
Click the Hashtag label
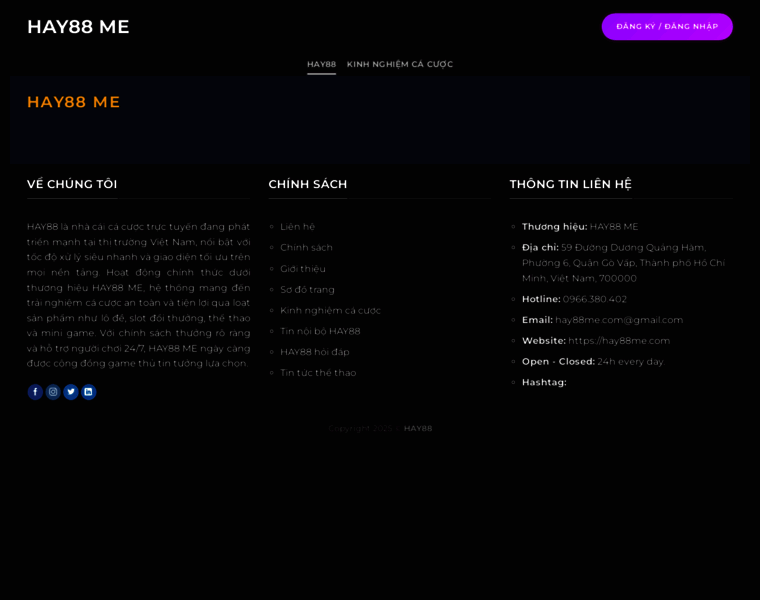[x=544, y=382]
